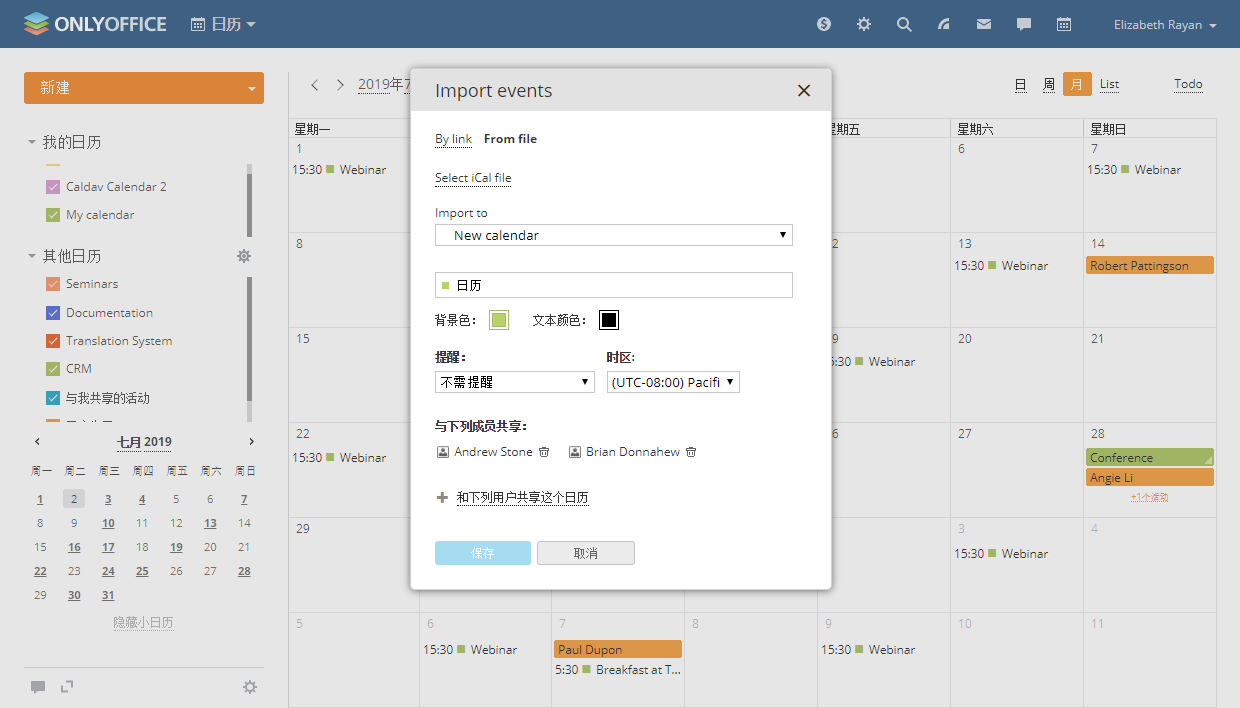
Task: Click the 取消 cancel button
Action: click(585, 553)
